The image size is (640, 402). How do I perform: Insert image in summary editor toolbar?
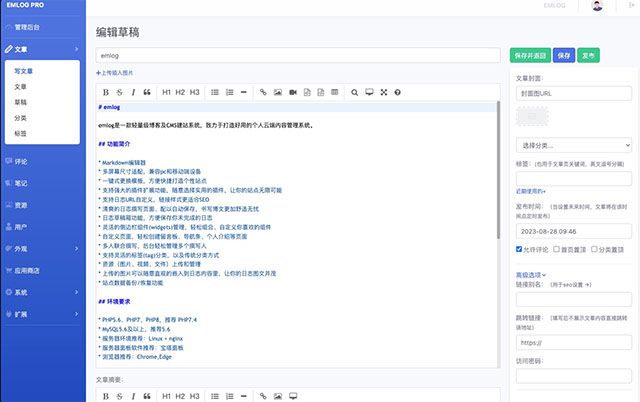coord(278,396)
